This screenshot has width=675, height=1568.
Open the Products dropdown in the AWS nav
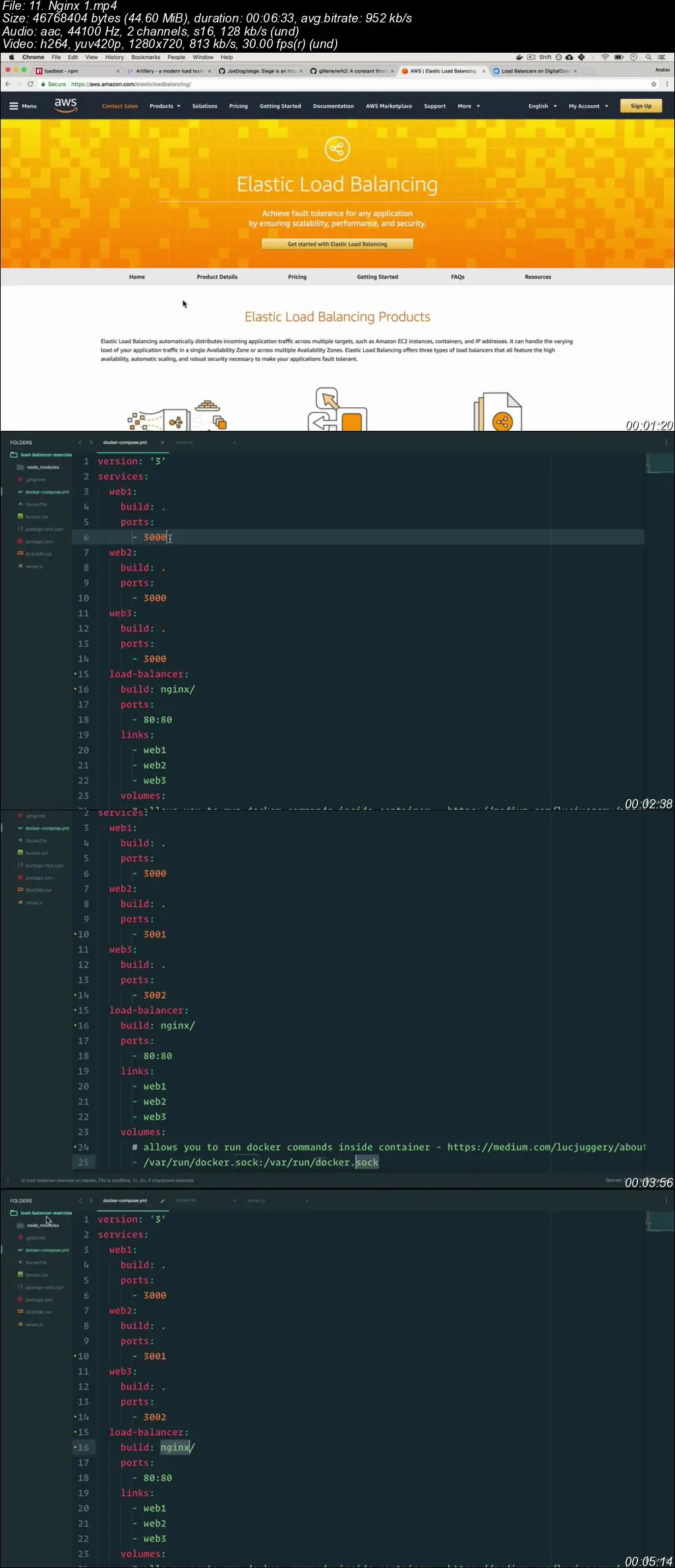point(165,106)
